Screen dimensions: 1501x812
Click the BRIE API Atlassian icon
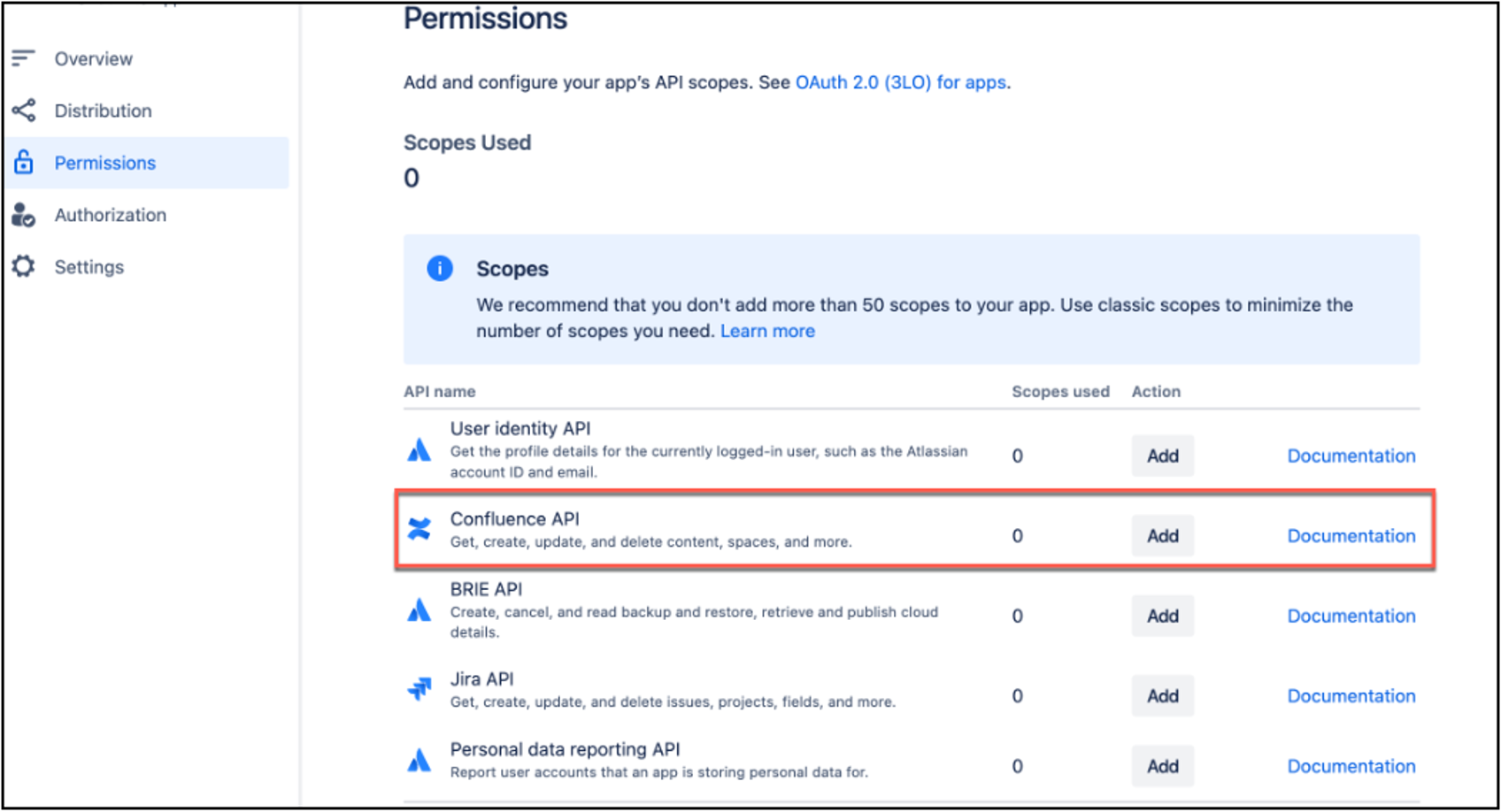(420, 609)
